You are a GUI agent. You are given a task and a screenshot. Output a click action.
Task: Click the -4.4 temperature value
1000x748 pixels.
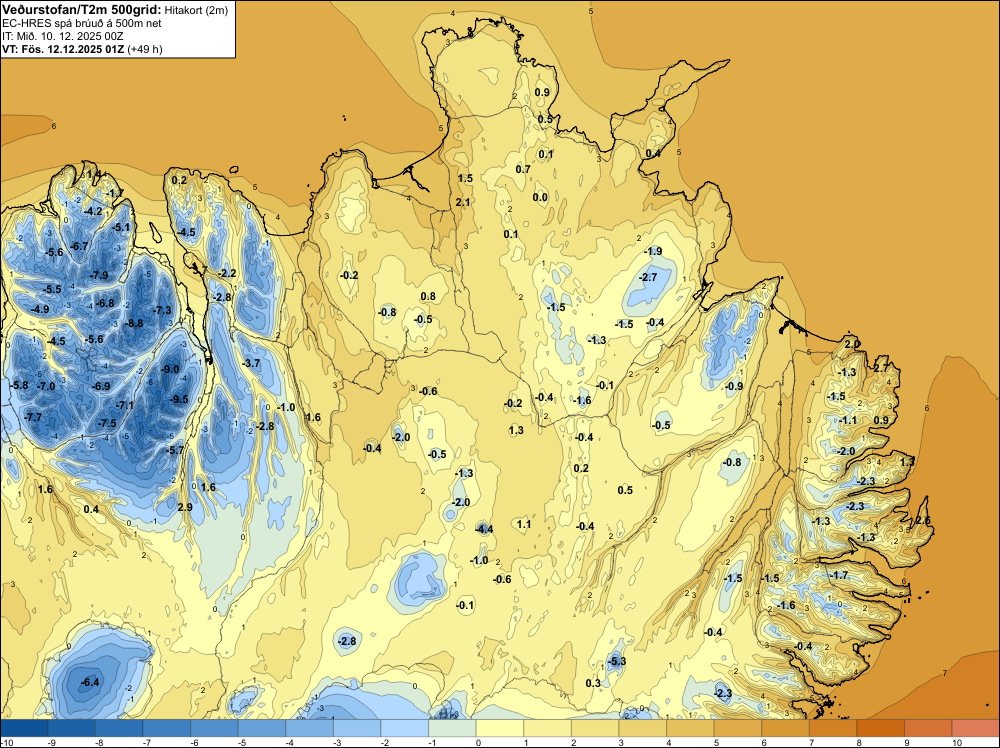pos(484,529)
